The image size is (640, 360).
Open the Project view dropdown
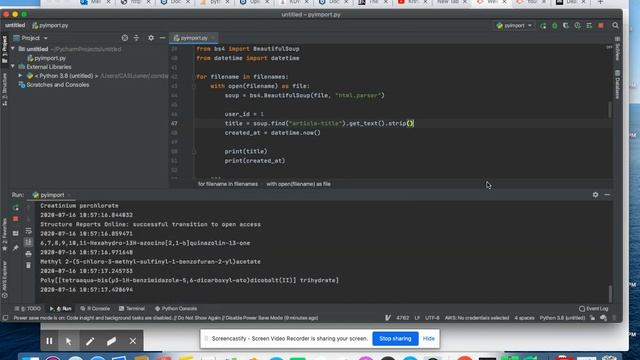tap(31, 38)
